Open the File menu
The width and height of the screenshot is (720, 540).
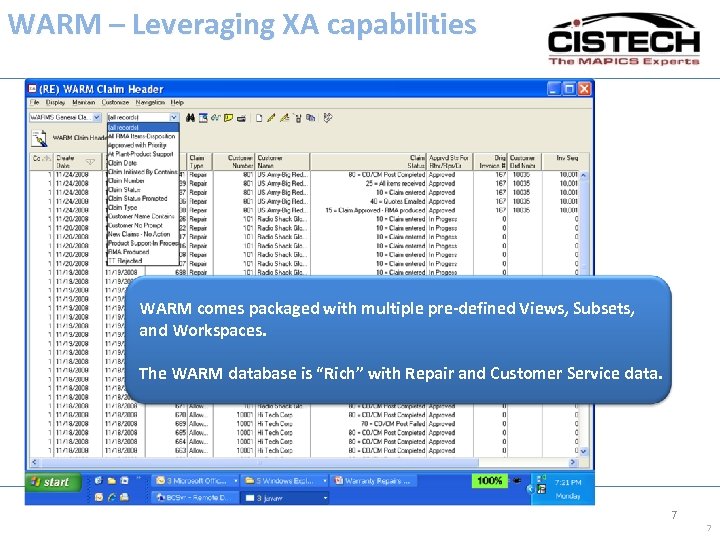pos(34,102)
